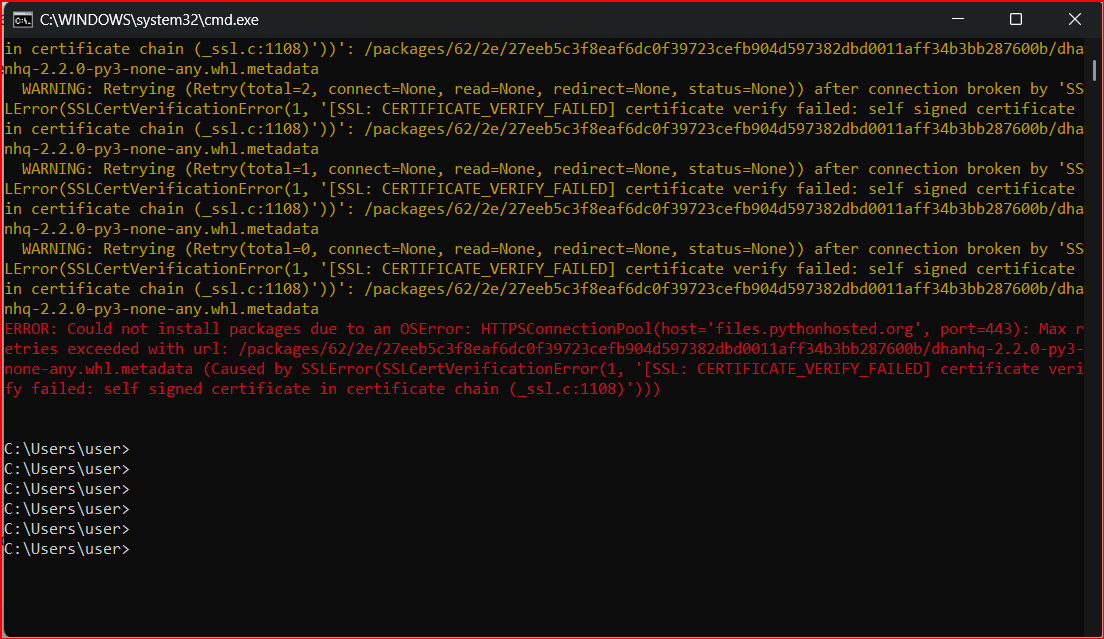
Task: Click 'fy failed: self signed certificate' red line
Action: click(332, 388)
